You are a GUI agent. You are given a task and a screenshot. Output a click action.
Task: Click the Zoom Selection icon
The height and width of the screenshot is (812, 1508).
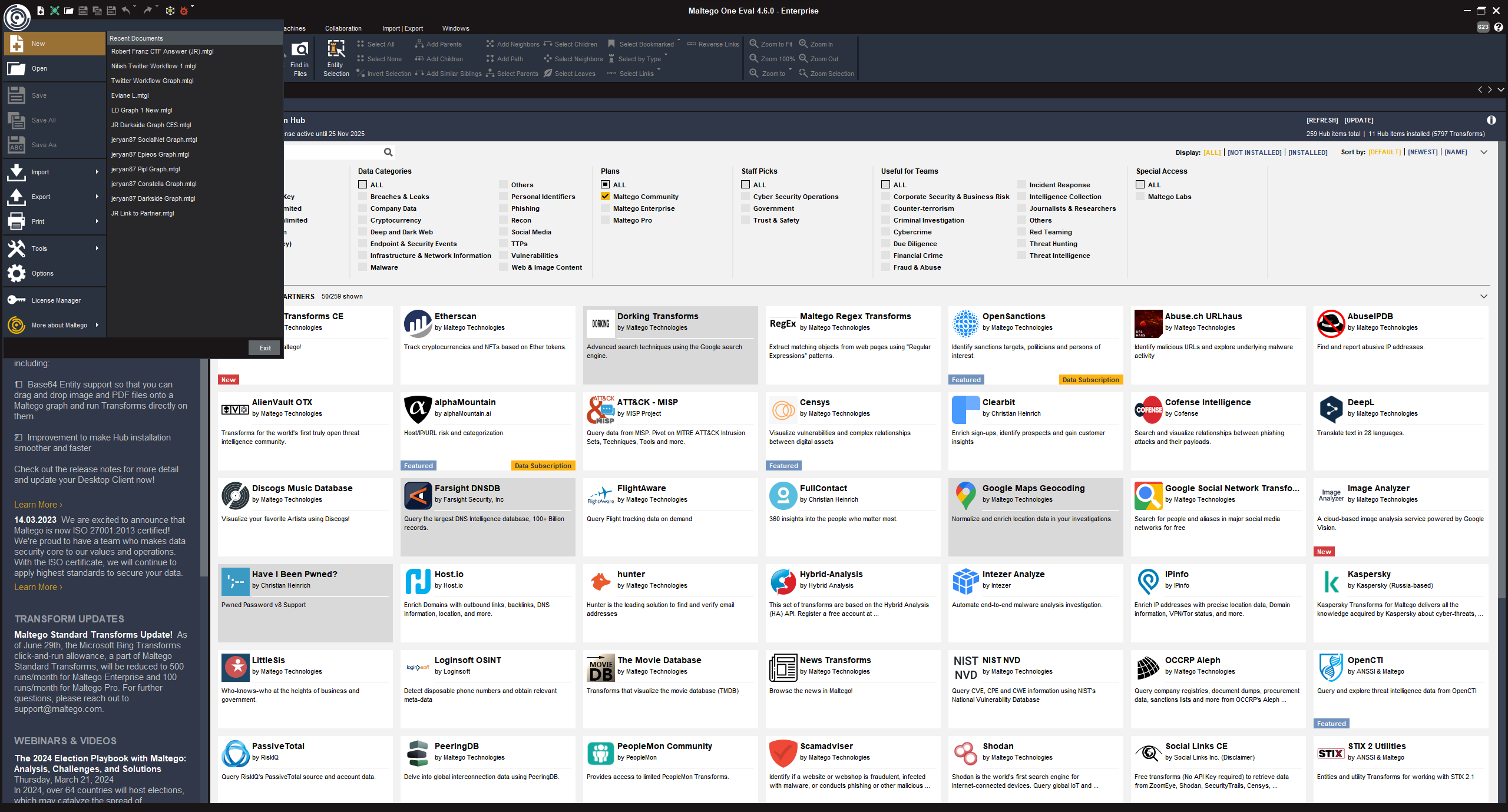pos(803,73)
